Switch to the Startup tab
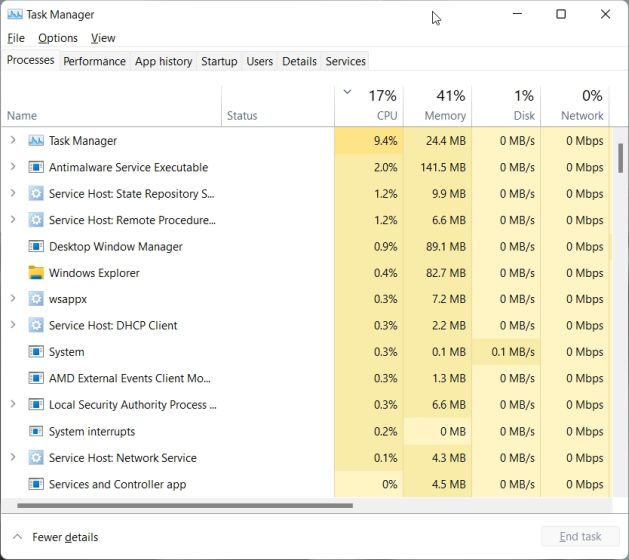Viewport: 629px width, 560px height. click(219, 61)
